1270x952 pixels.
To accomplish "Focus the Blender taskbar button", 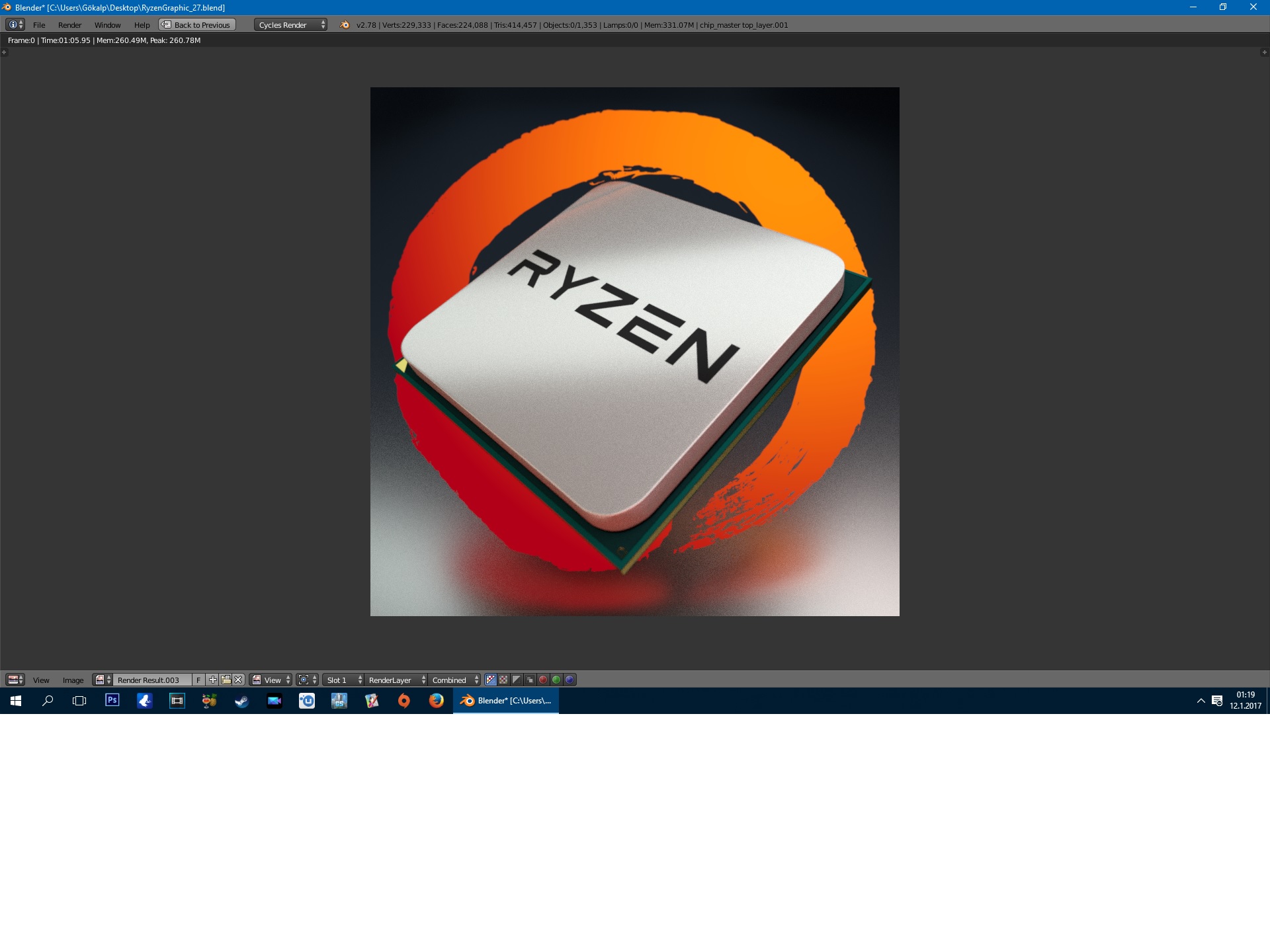I will [506, 701].
